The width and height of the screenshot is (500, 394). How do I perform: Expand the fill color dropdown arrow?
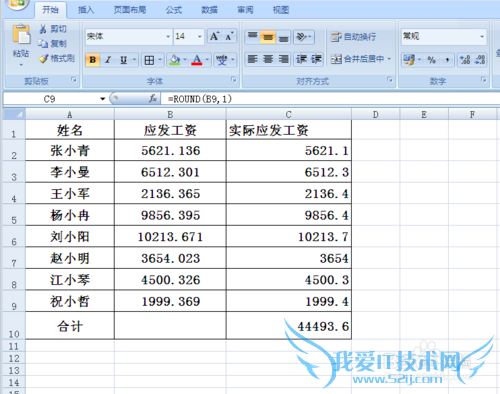click(x=185, y=60)
